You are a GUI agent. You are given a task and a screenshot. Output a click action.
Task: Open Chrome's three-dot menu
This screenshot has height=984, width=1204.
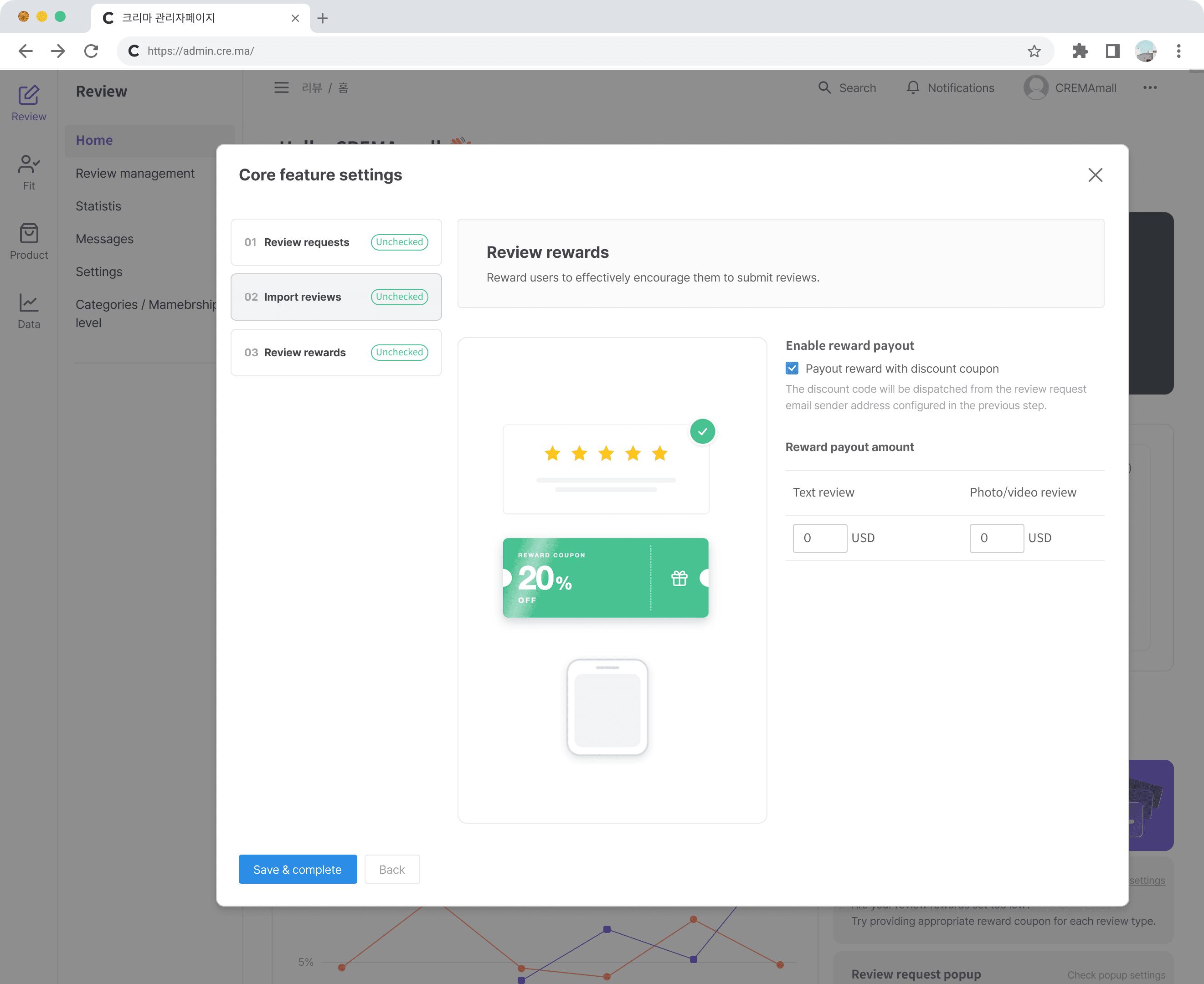[x=1178, y=51]
